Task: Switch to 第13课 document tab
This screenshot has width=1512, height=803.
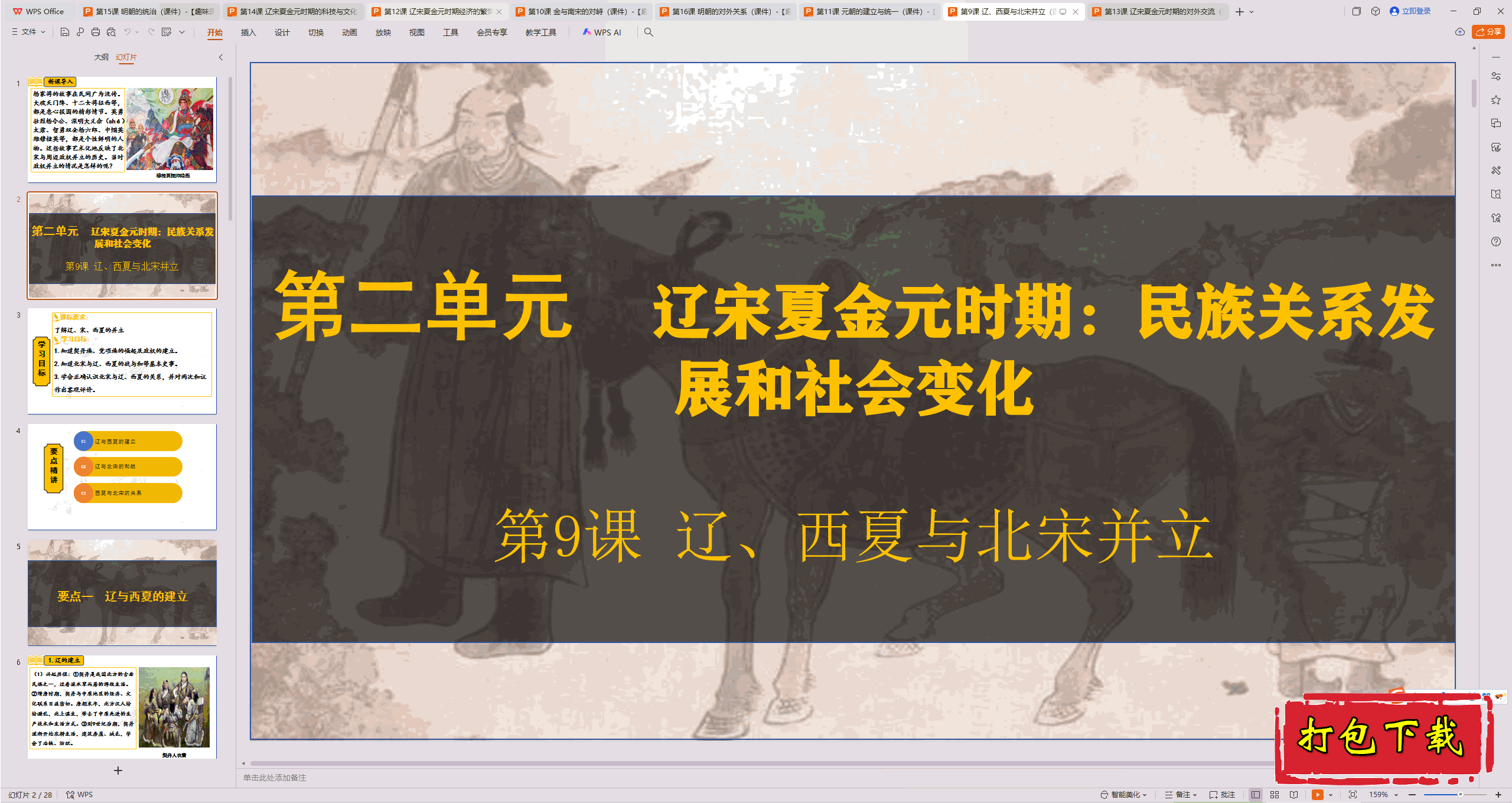Action: (x=1158, y=12)
